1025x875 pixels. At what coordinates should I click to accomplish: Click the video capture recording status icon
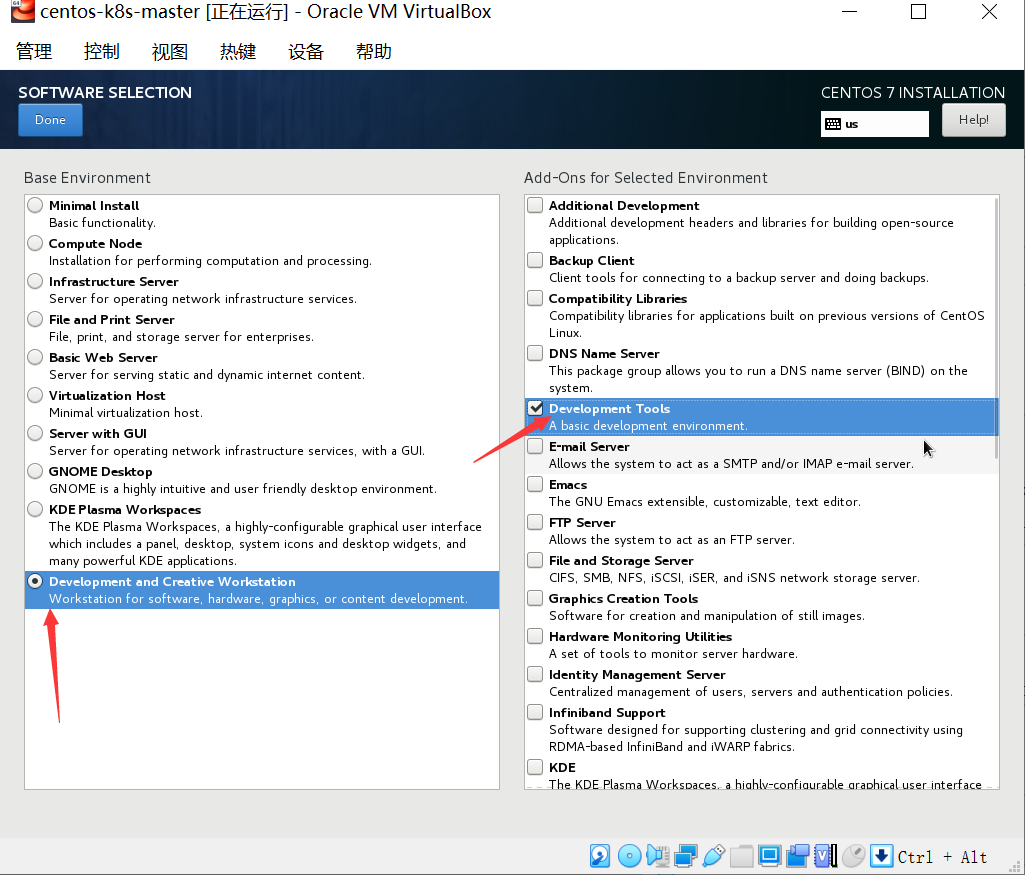[798, 856]
